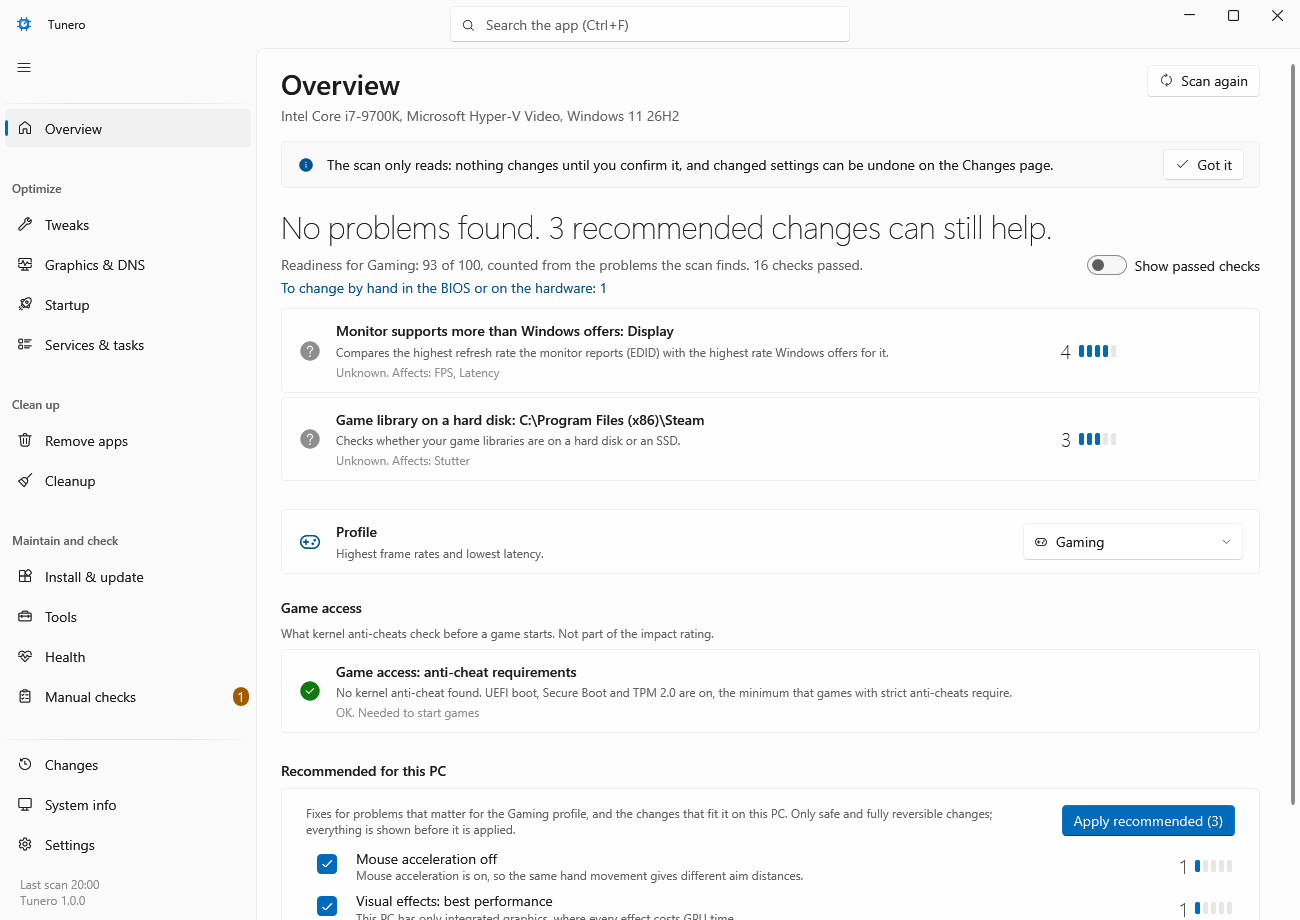
Task: Dismiss the info banner with Got it
Action: pos(1203,165)
